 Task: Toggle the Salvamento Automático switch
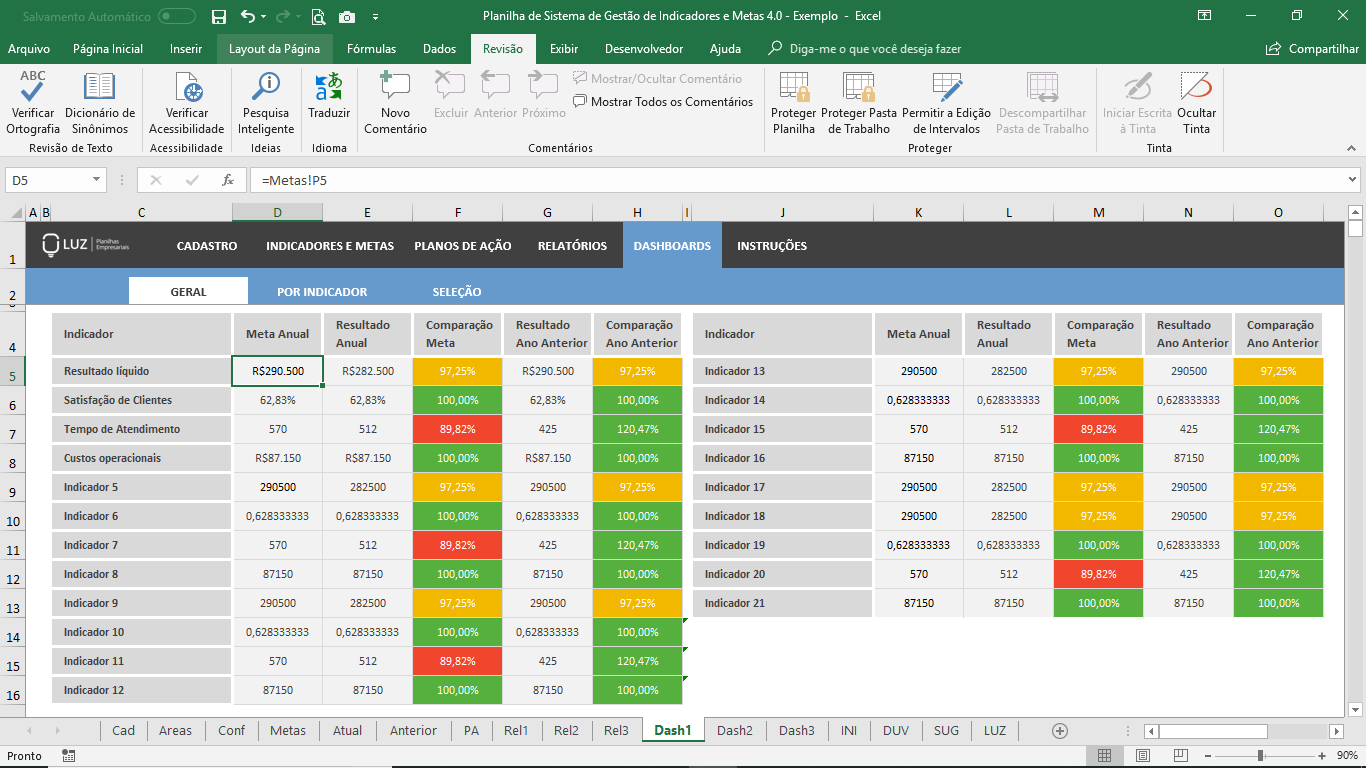pos(177,16)
